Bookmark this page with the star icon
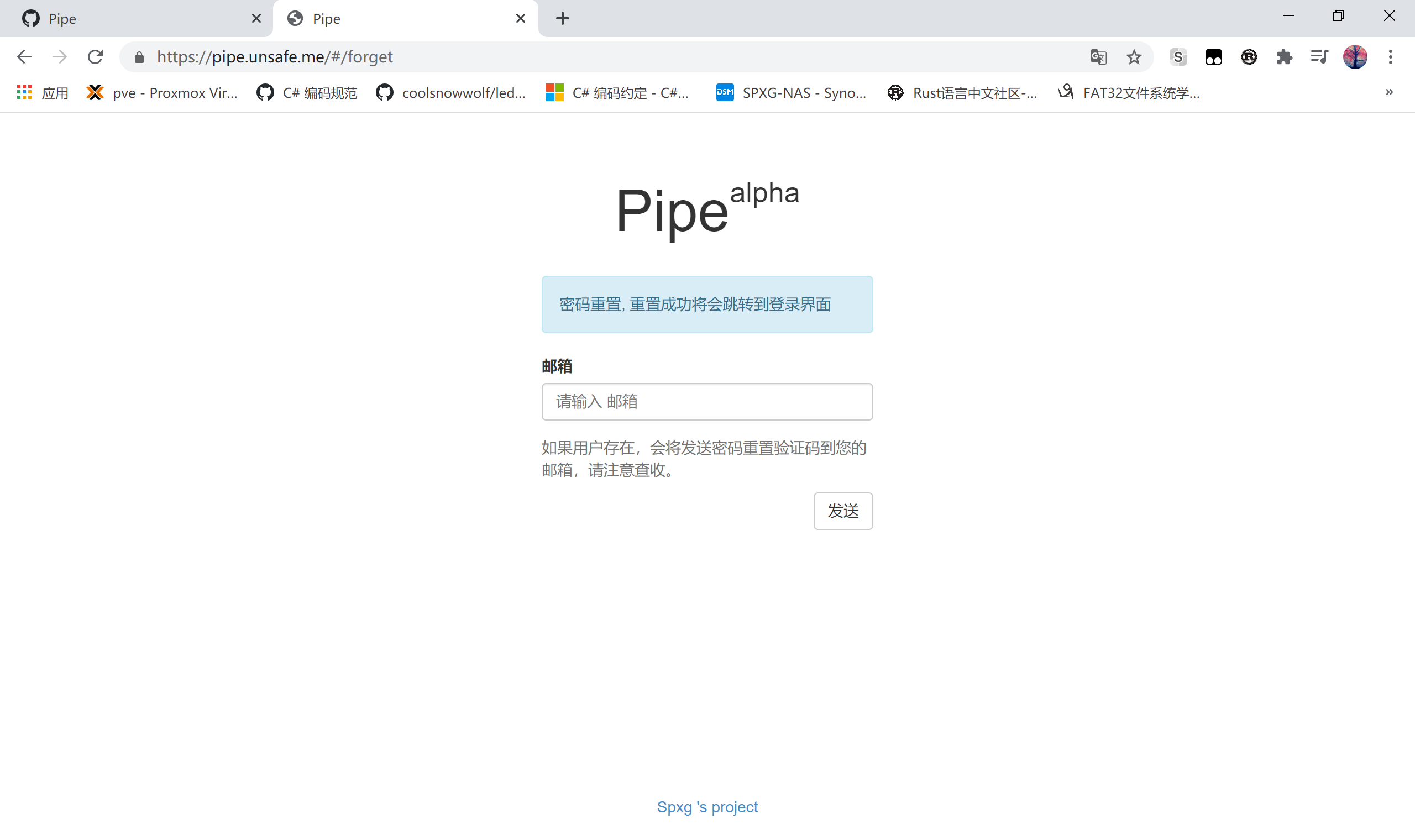The height and width of the screenshot is (840, 1415). (x=1134, y=56)
